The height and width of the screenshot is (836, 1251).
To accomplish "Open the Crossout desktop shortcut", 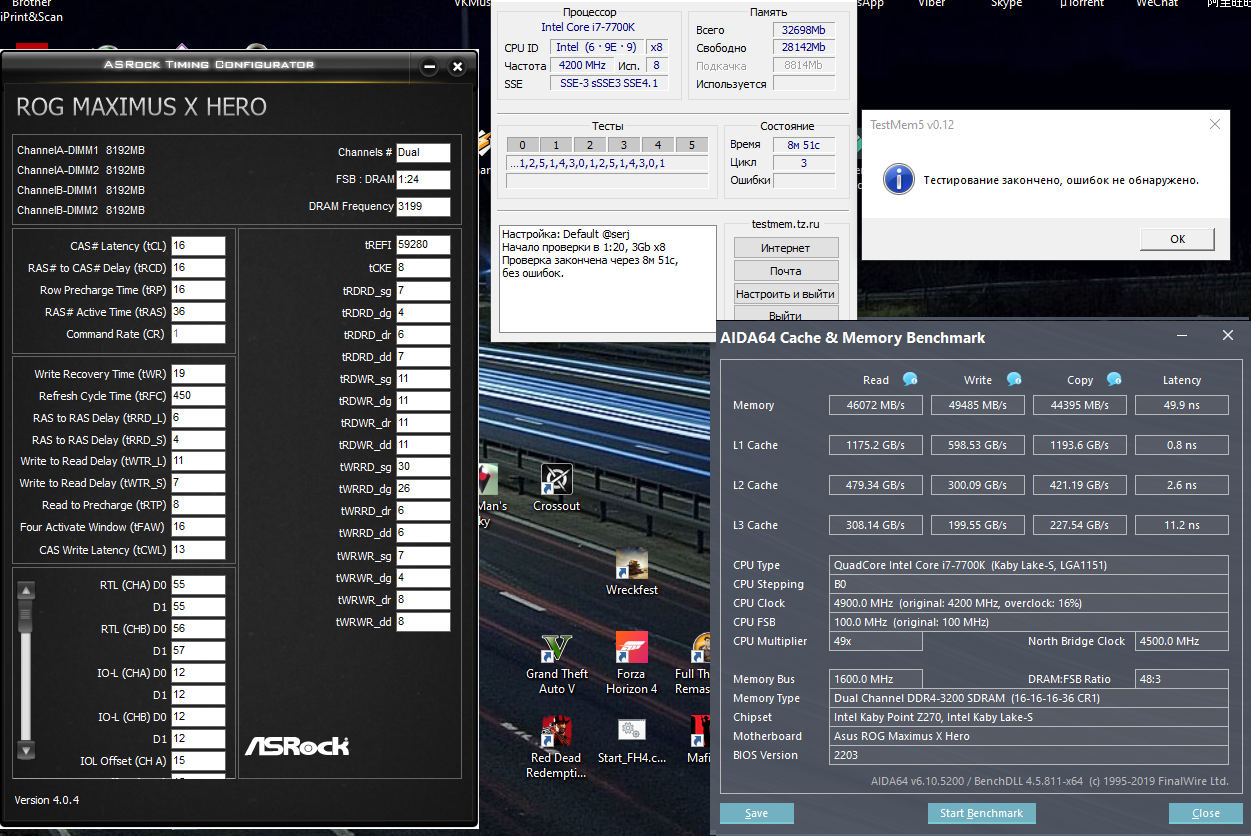I will coord(556,487).
